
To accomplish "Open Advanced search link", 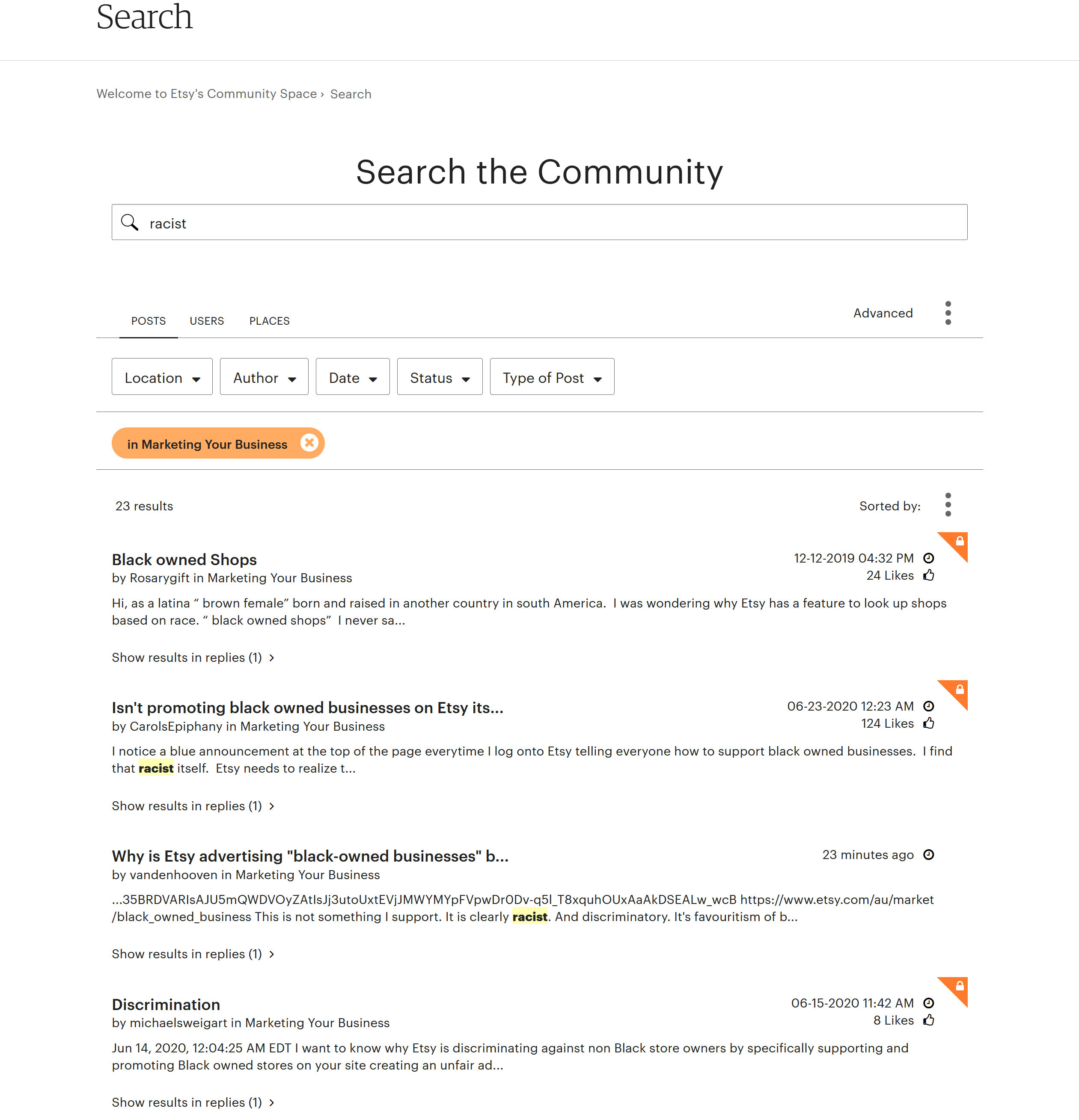I will pos(883,313).
